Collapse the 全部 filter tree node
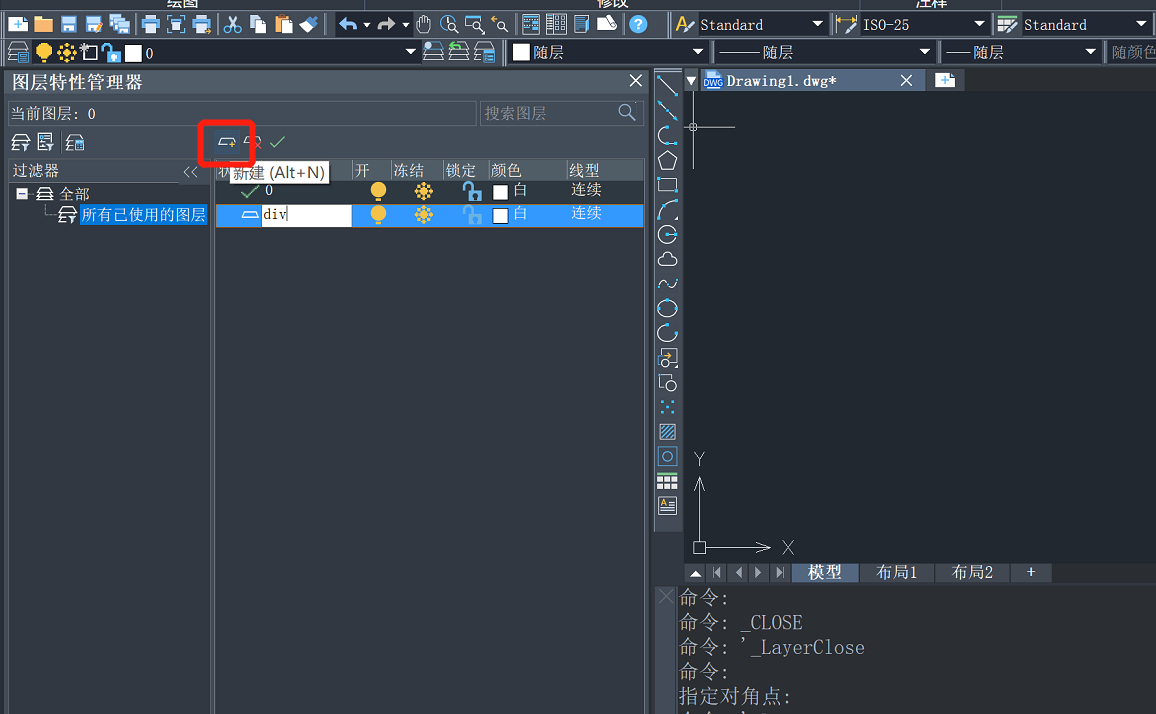This screenshot has width=1156, height=714. click(x=22, y=194)
